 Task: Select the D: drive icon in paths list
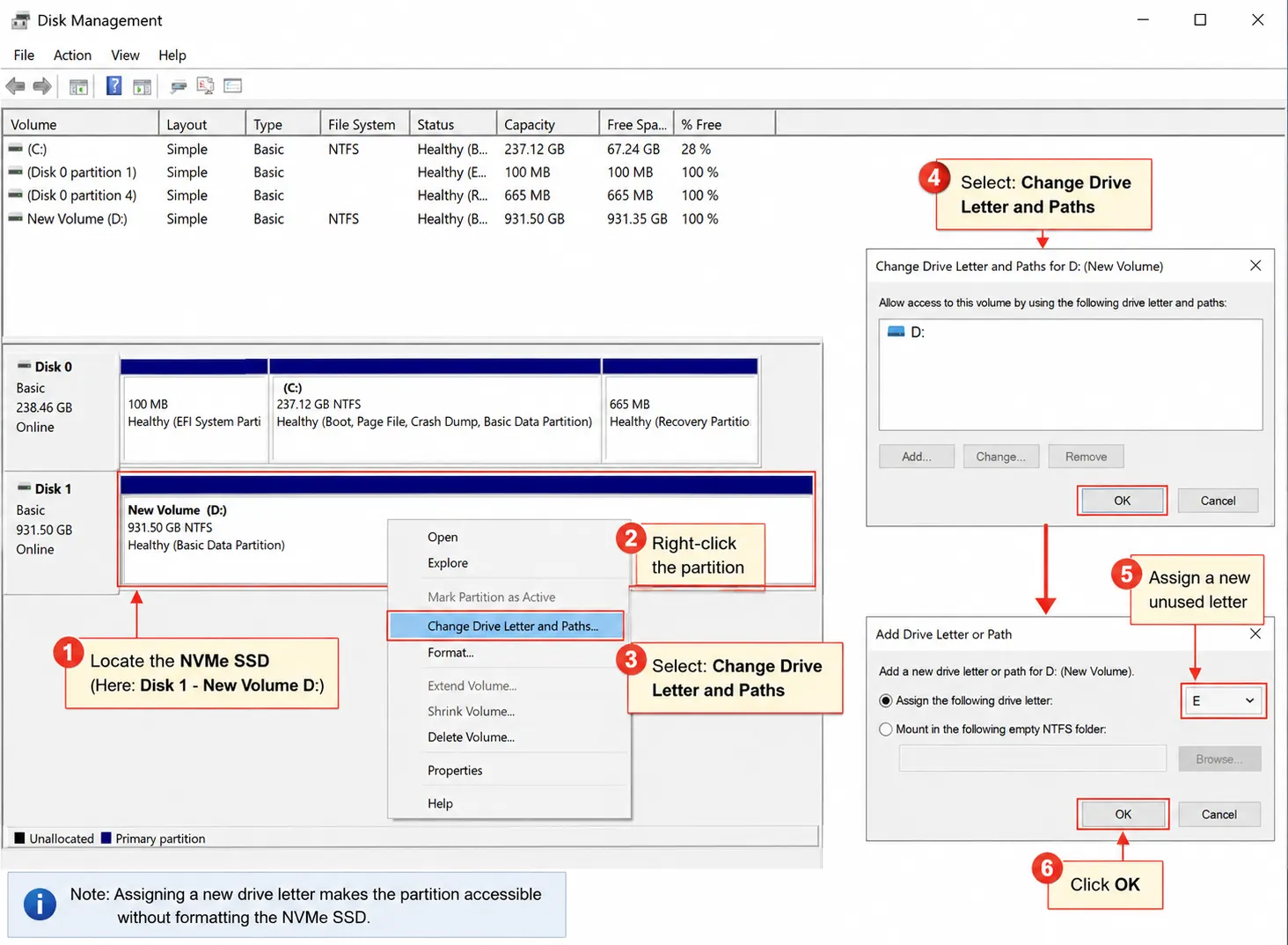click(x=896, y=332)
